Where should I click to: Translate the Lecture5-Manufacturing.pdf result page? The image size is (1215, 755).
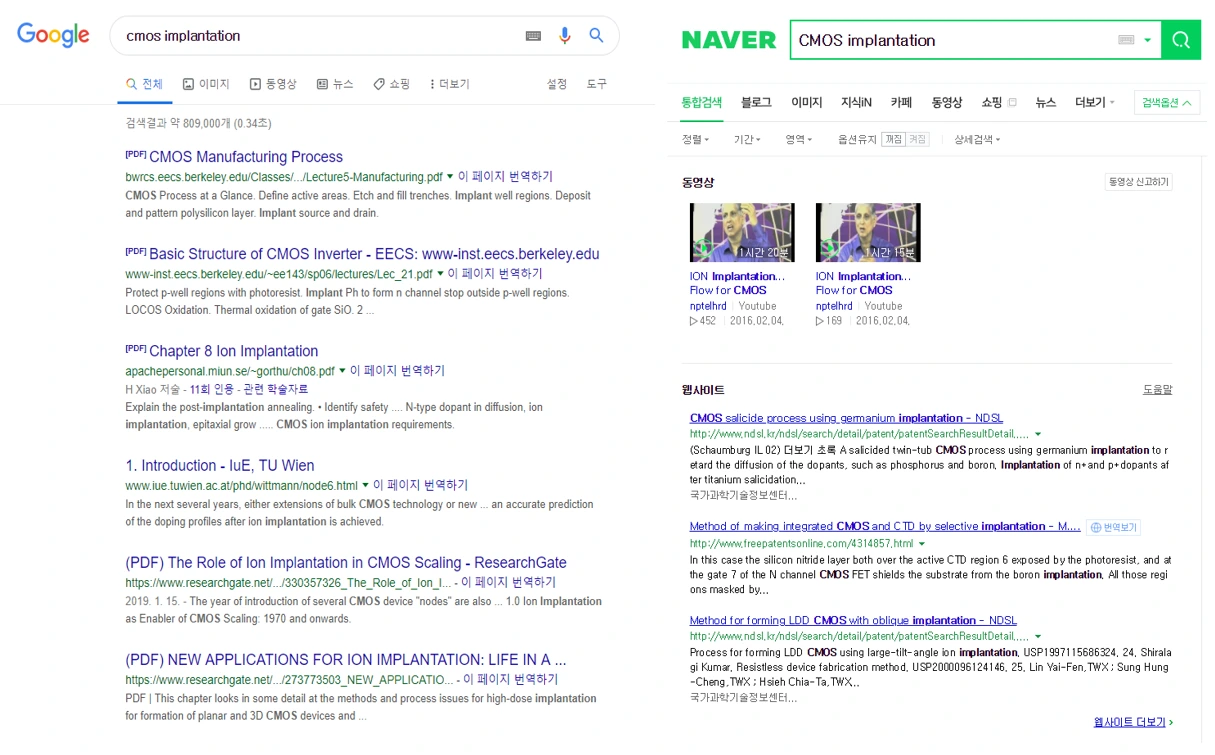tap(505, 176)
